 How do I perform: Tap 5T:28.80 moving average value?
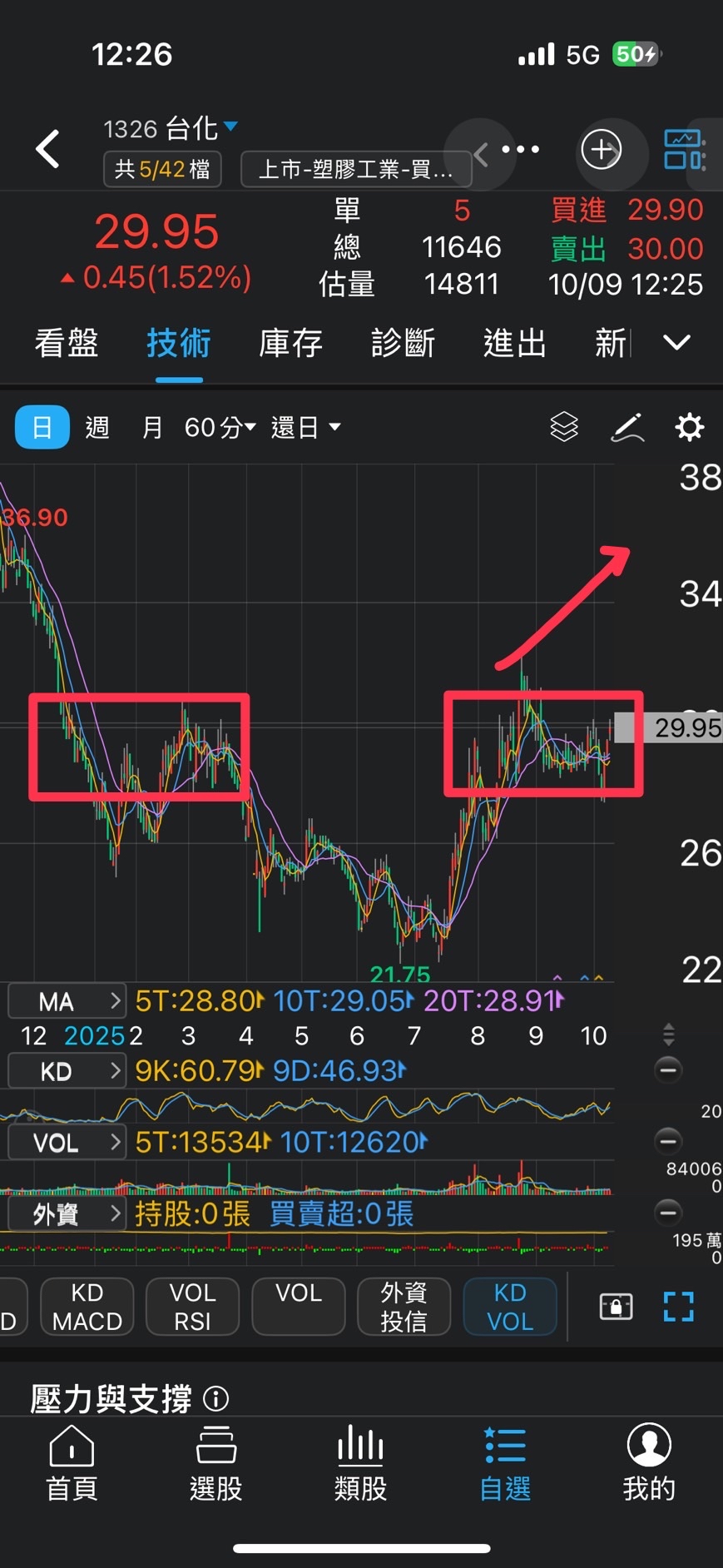[x=200, y=1000]
